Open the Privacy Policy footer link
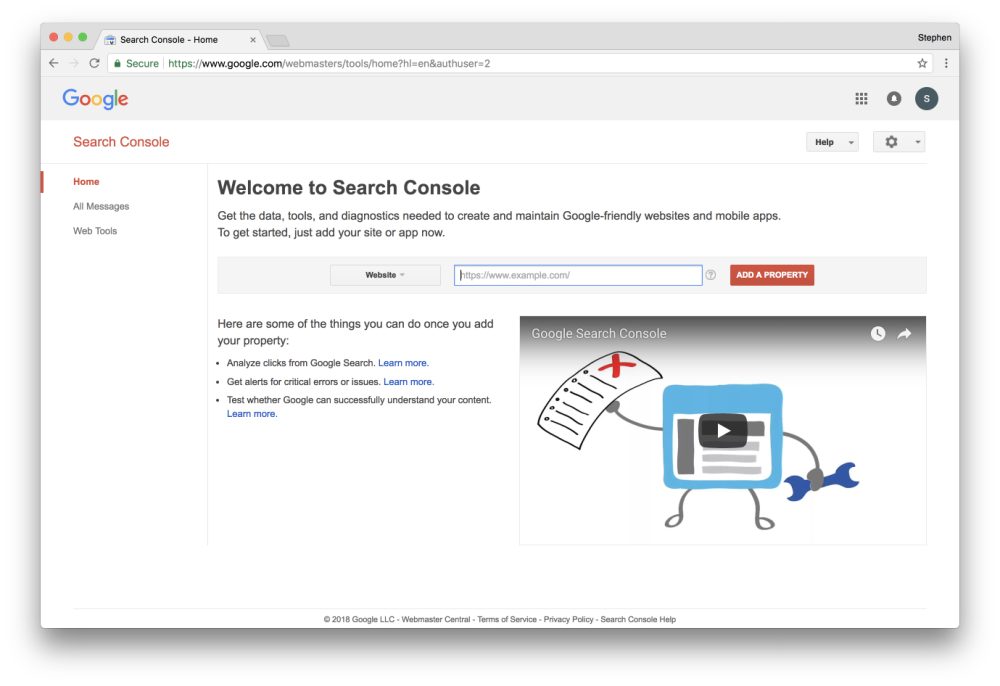Image resolution: width=1000 pixels, height=686 pixels. (568, 619)
